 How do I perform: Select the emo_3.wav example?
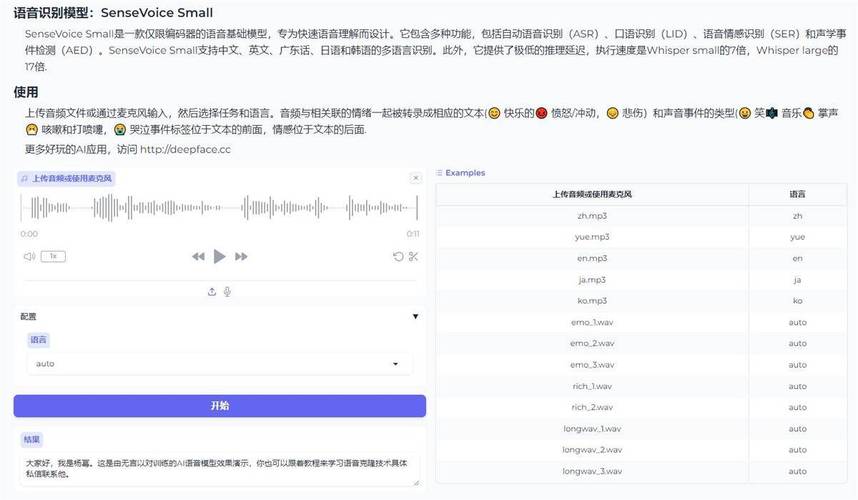click(592, 365)
